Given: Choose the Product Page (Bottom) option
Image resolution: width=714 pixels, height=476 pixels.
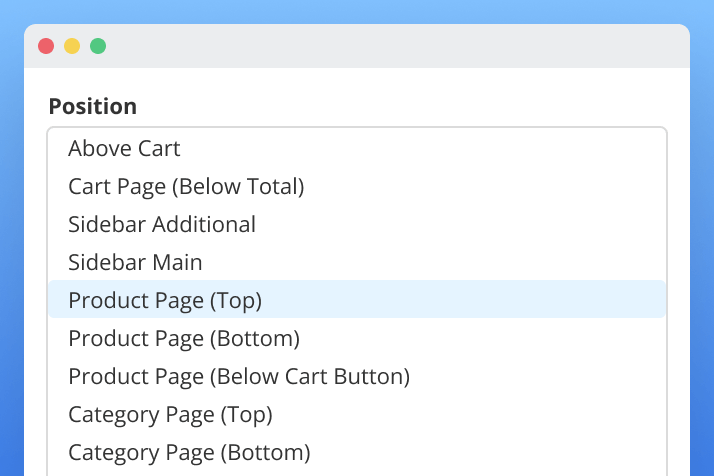Looking at the screenshot, I should (x=184, y=339).
